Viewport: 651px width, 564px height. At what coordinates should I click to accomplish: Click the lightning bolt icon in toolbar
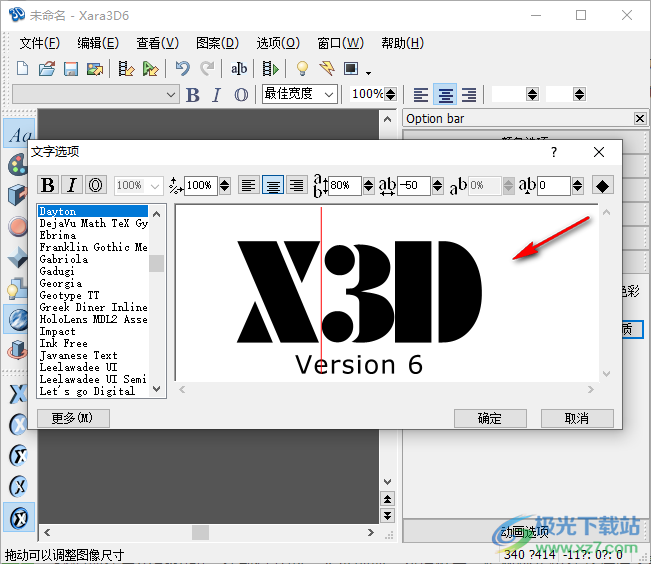coord(327,69)
